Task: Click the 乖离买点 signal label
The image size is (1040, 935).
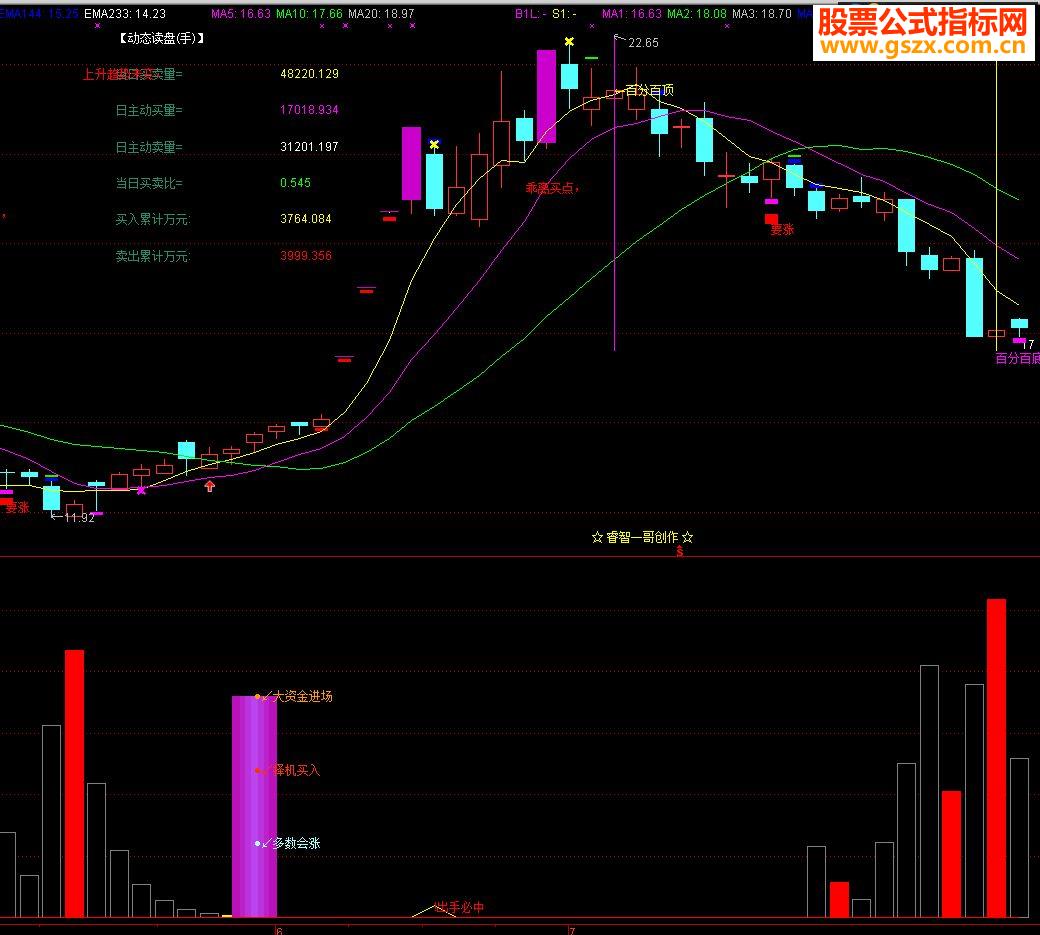Action: 550,188
